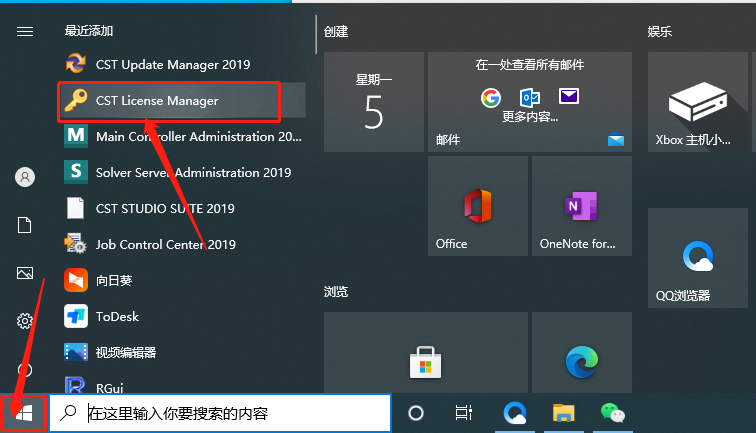Open Main Controller Administration entry
The height and width of the screenshot is (433, 756).
pyautogui.click(x=181, y=136)
